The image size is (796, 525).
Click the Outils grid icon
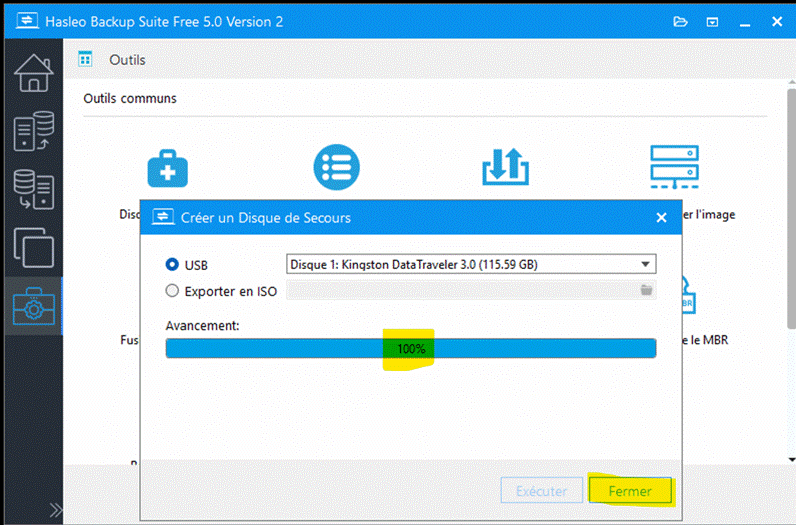(x=85, y=59)
